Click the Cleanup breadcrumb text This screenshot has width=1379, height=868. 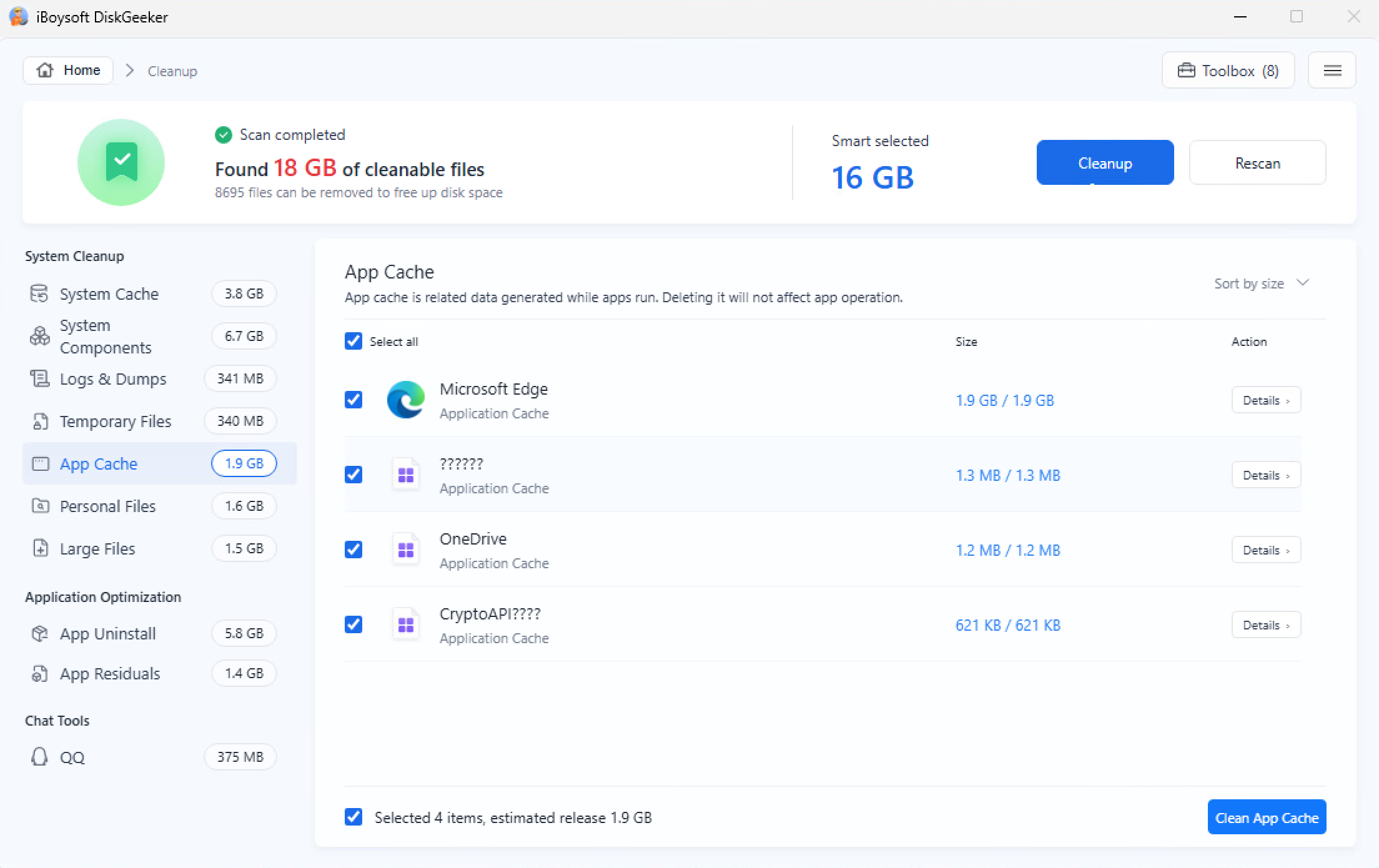(172, 71)
